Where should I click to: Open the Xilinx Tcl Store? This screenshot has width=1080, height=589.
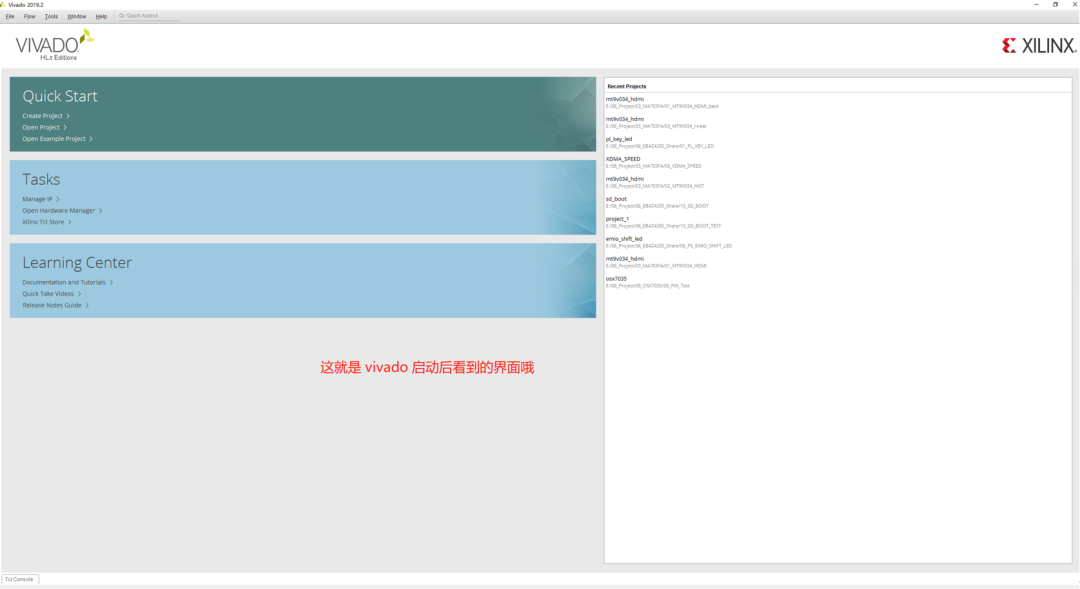(x=47, y=222)
